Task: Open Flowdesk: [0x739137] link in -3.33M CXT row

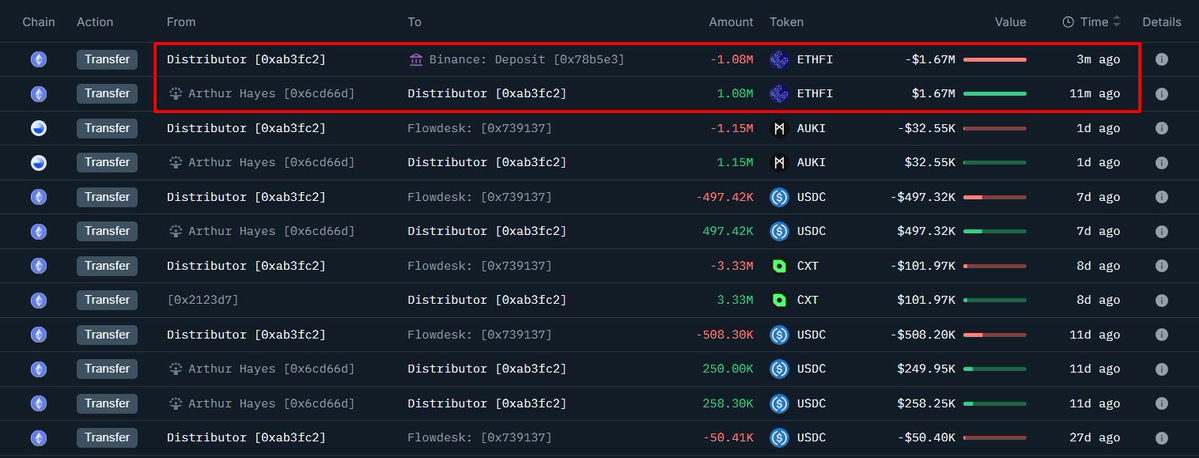Action: (x=479, y=265)
